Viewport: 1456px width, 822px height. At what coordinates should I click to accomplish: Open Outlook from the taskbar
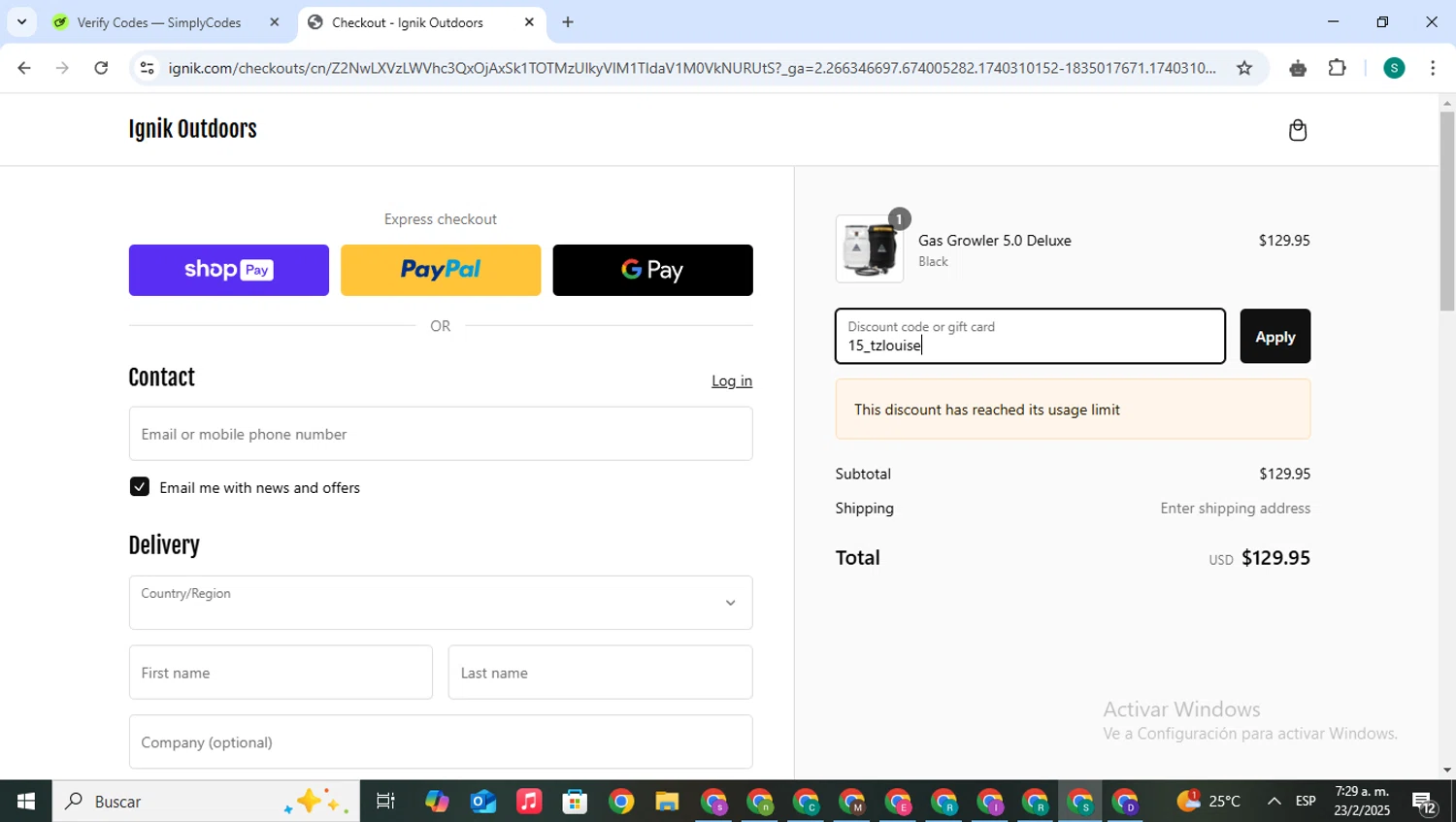pos(483,802)
